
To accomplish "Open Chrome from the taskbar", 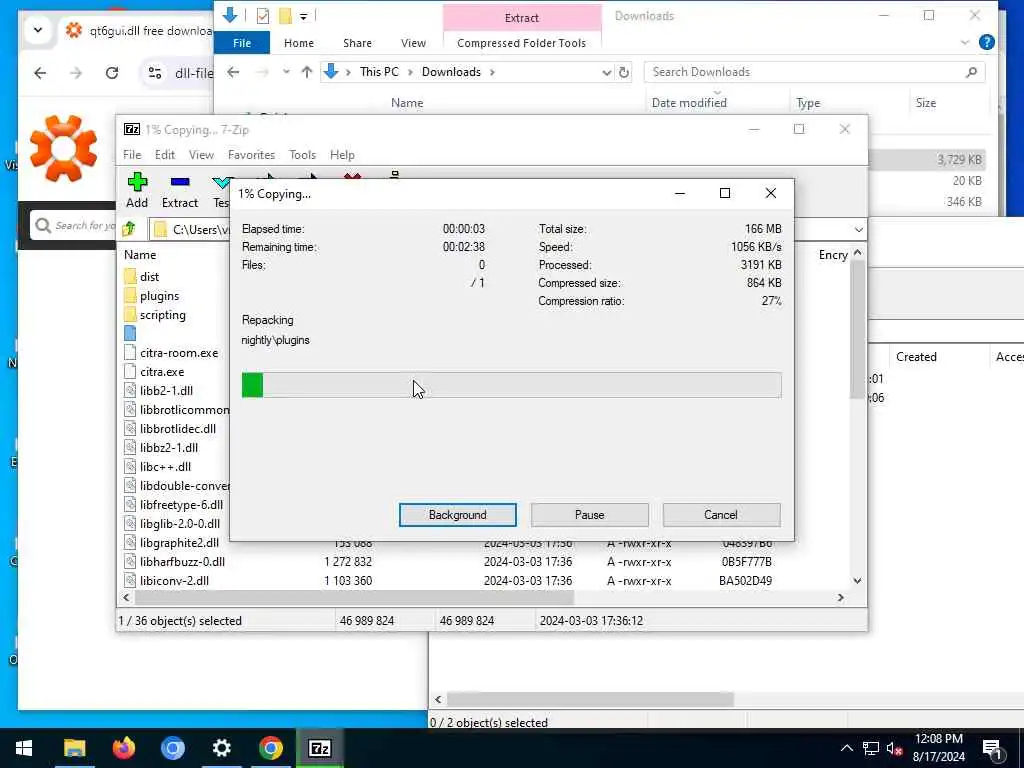I will (270, 748).
